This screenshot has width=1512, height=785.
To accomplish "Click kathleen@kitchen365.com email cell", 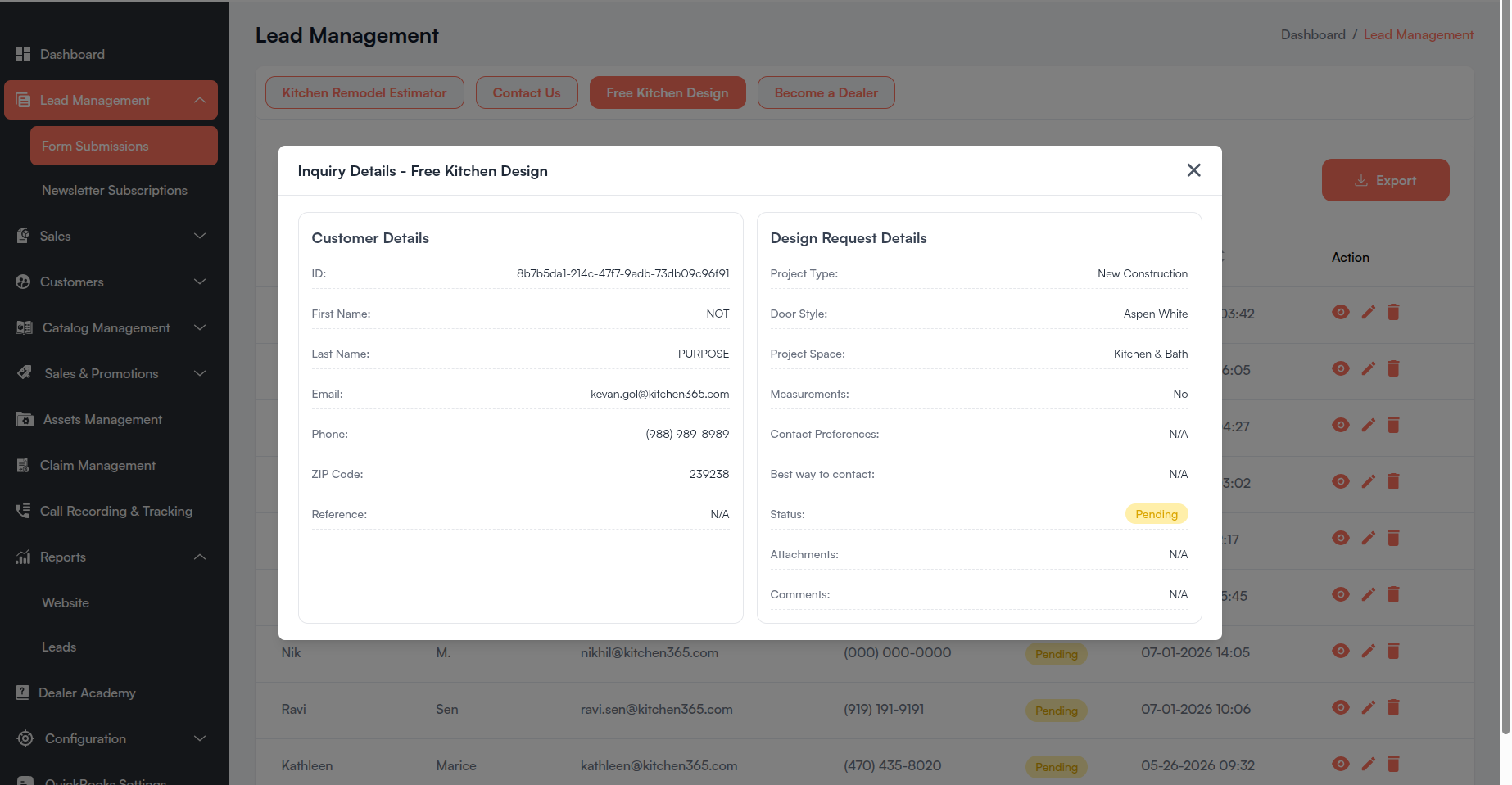I will [x=659, y=765].
